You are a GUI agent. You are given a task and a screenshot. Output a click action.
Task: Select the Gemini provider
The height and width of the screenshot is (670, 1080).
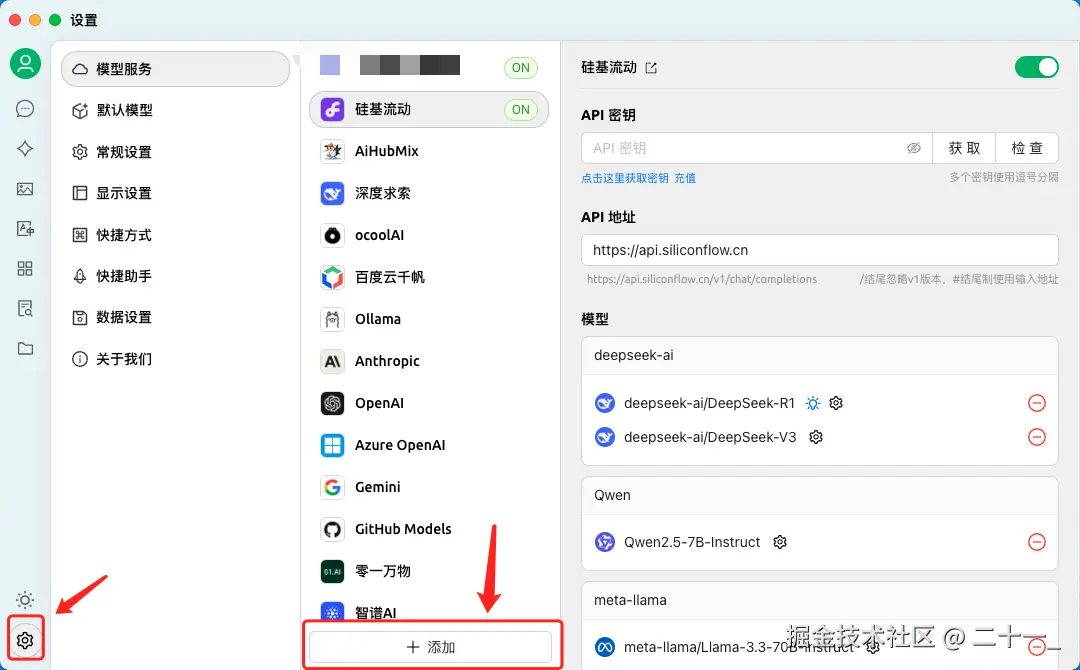428,487
